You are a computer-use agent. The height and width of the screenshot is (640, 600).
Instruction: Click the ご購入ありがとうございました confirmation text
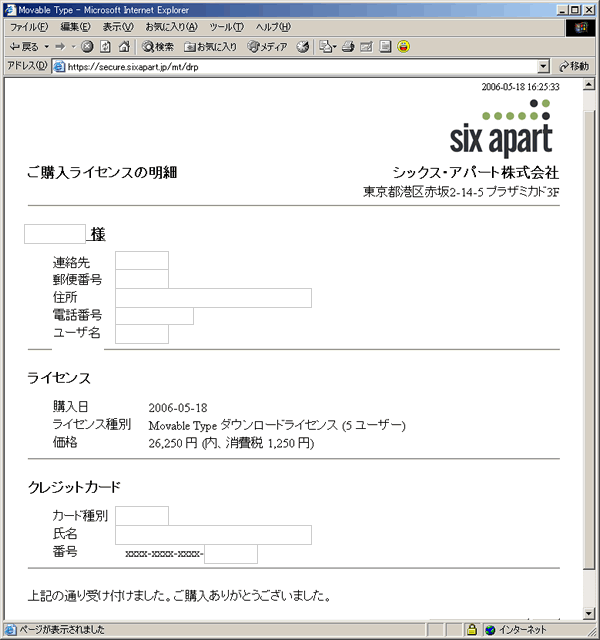click(252, 596)
